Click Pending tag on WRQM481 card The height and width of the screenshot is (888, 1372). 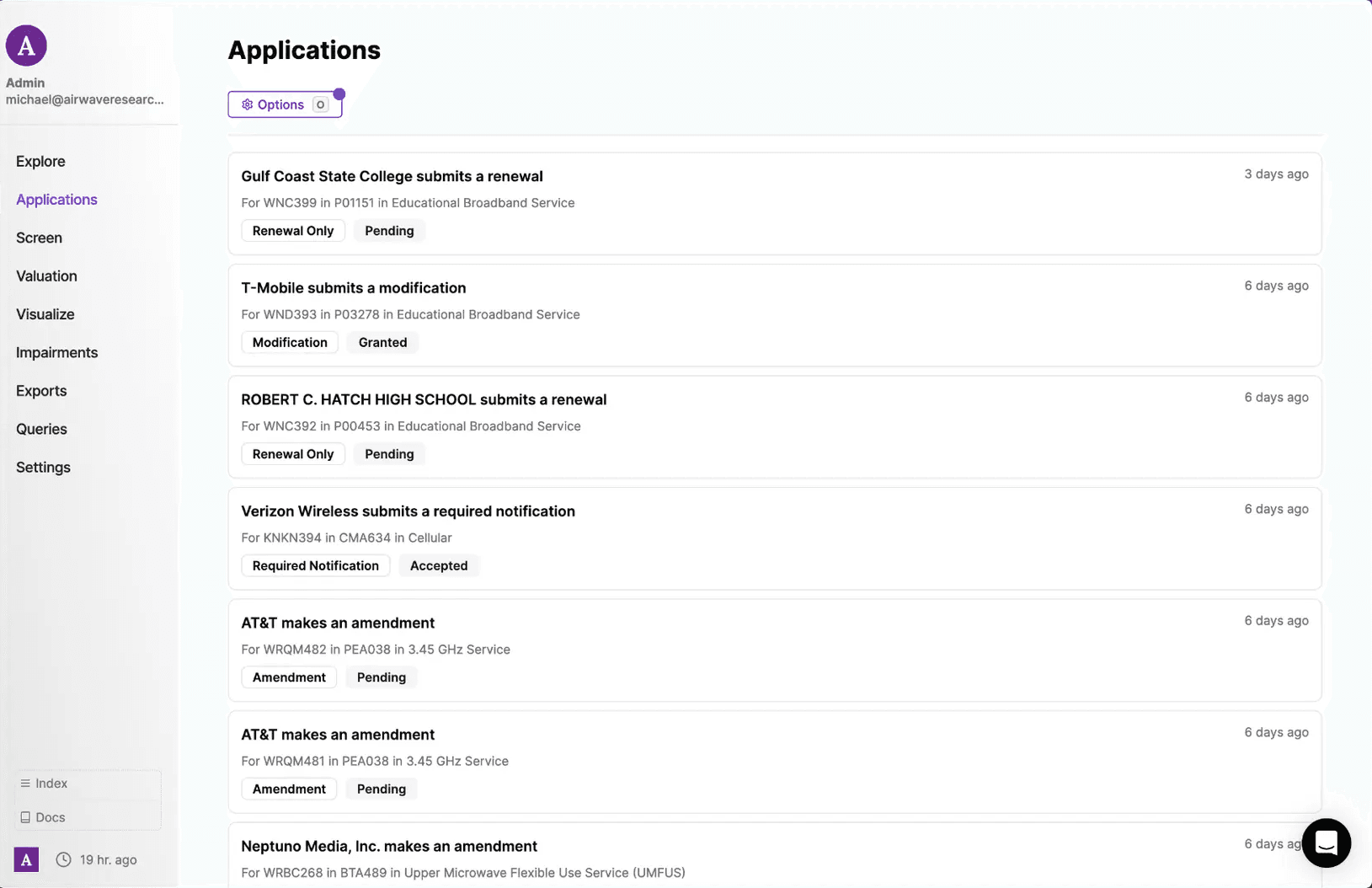382,789
